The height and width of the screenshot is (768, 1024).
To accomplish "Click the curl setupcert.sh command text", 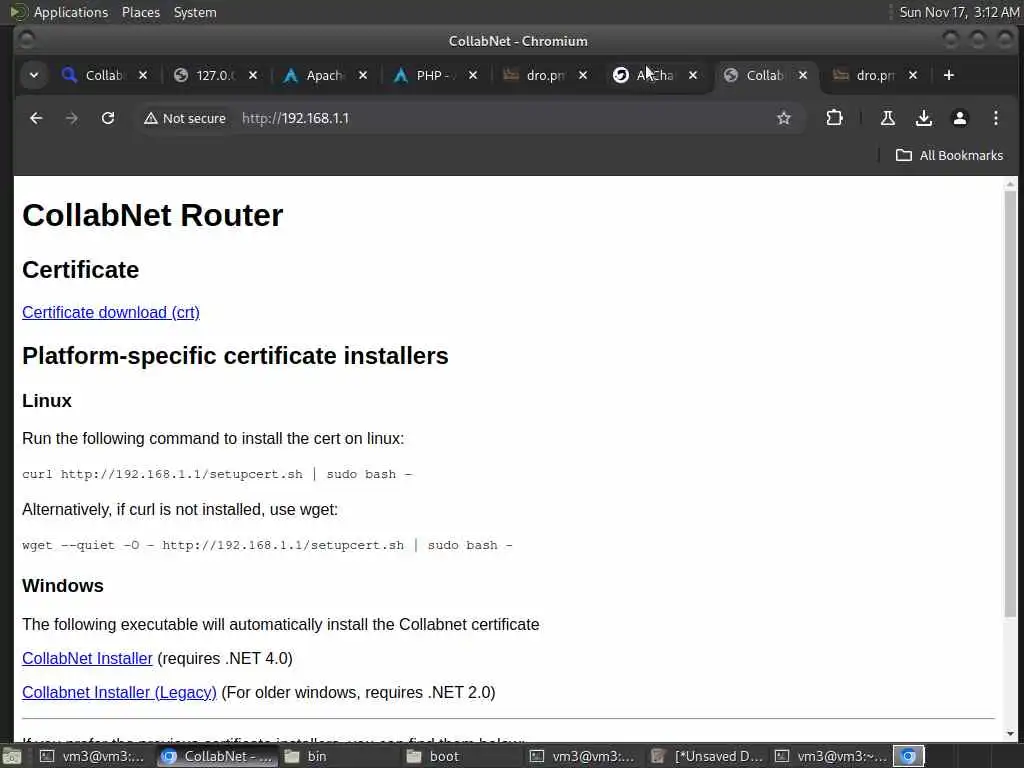I will pos(217,474).
